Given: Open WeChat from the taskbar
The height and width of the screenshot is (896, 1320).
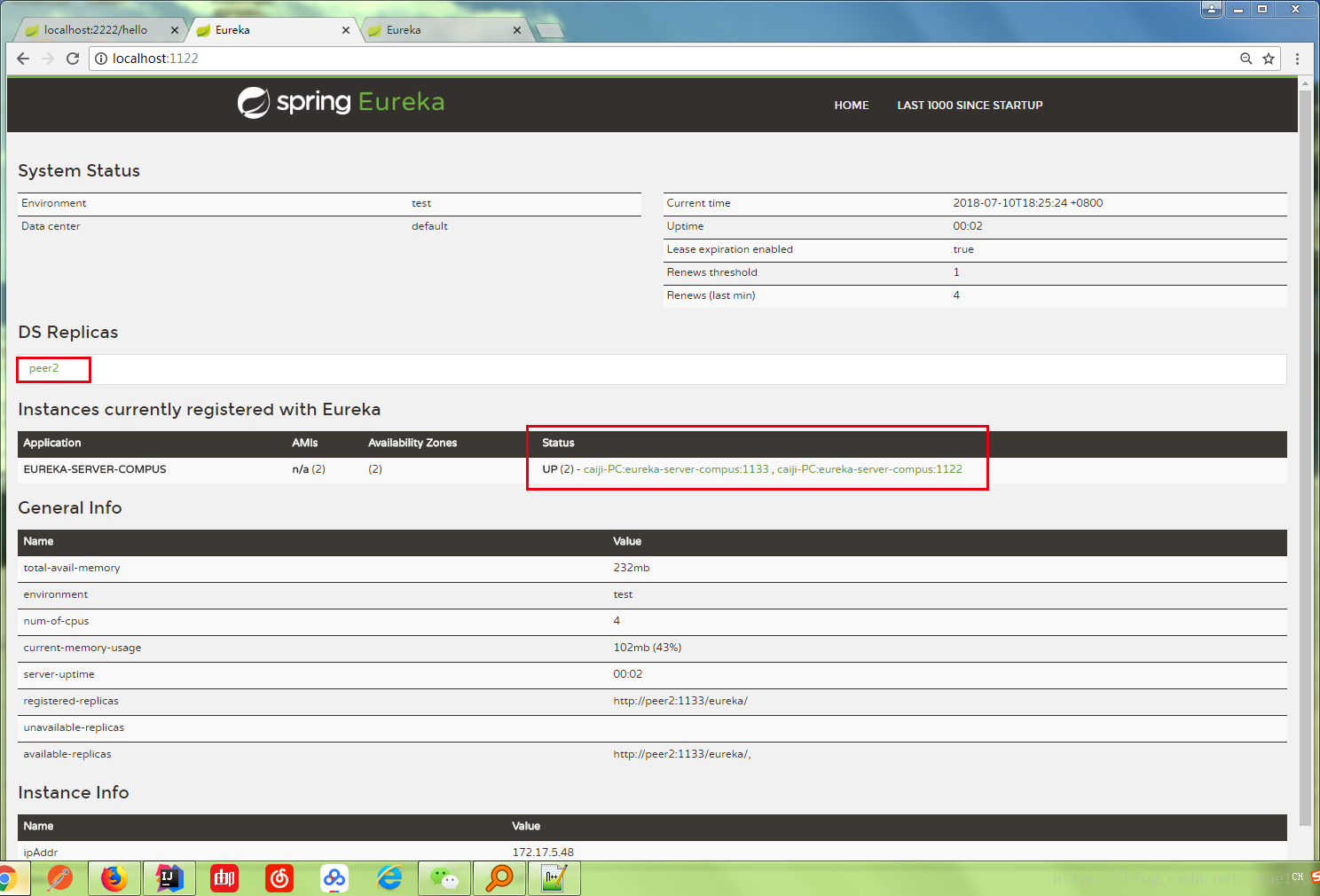Looking at the screenshot, I should pyautogui.click(x=444, y=878).
